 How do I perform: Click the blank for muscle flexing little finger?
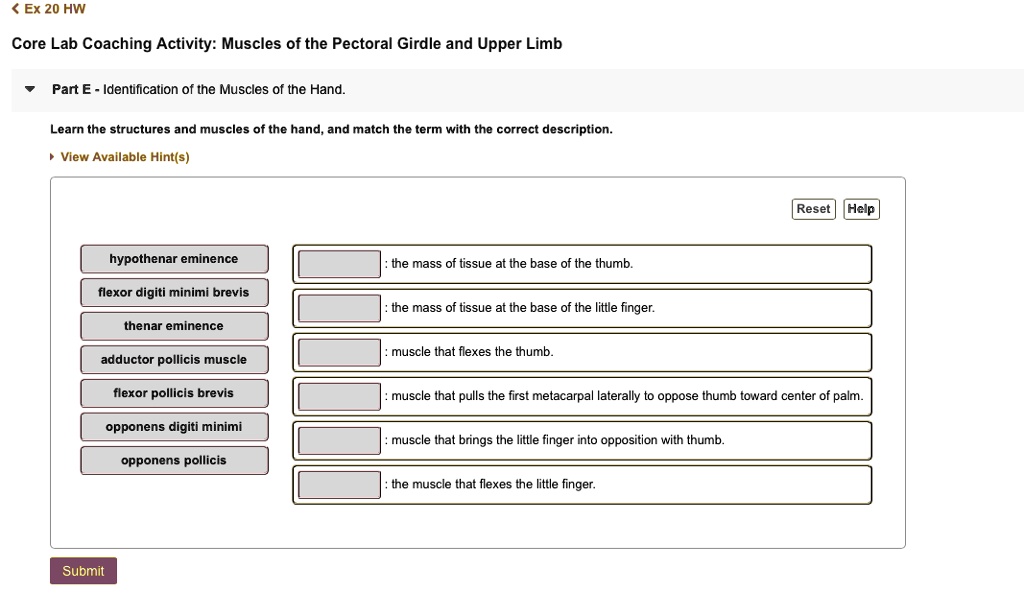pyautogui.click(x=338, y=484)
